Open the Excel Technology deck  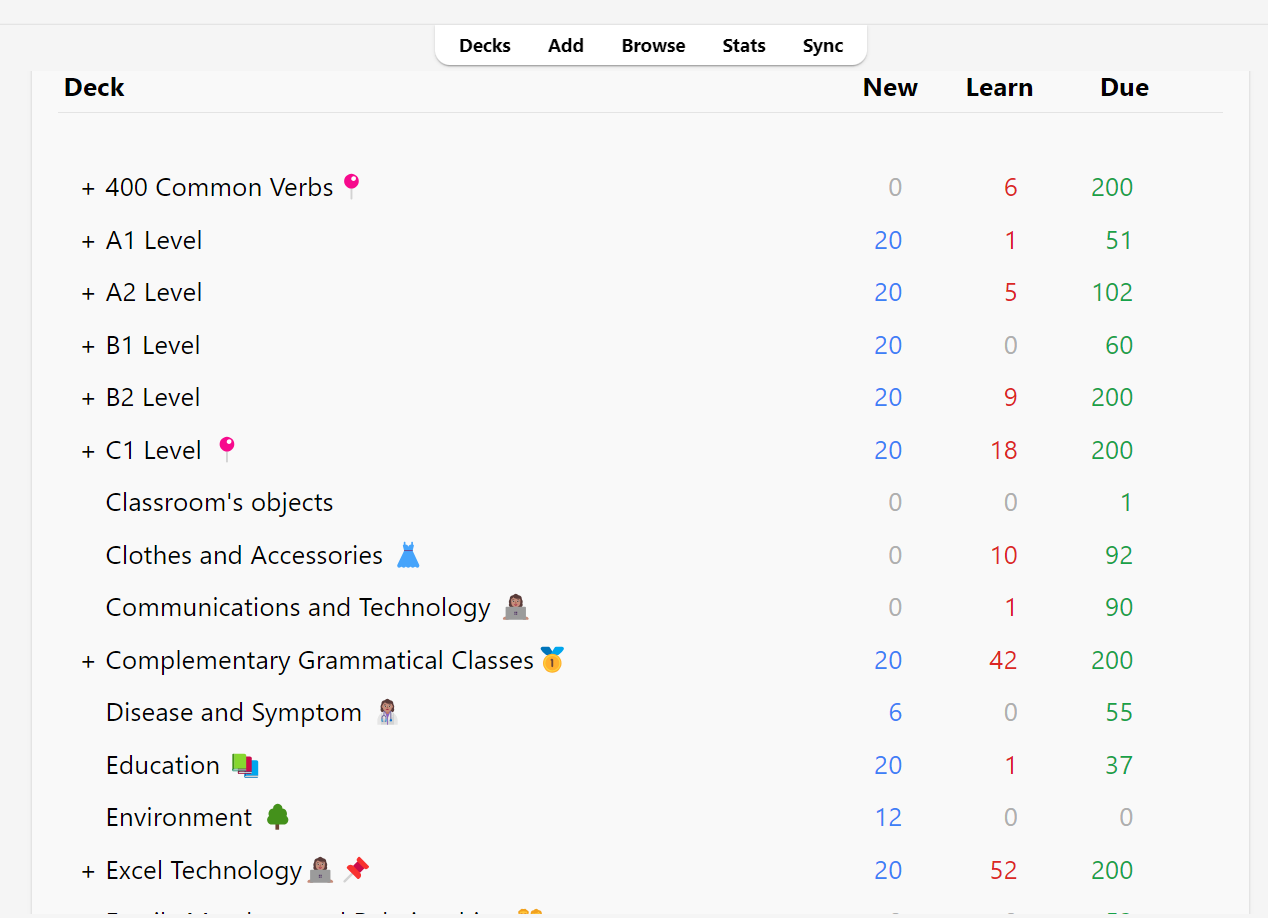204,870
